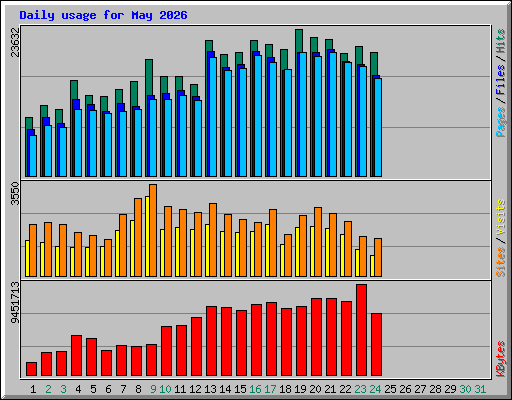Click day 25 on the x-axis

tap(390, 389)
